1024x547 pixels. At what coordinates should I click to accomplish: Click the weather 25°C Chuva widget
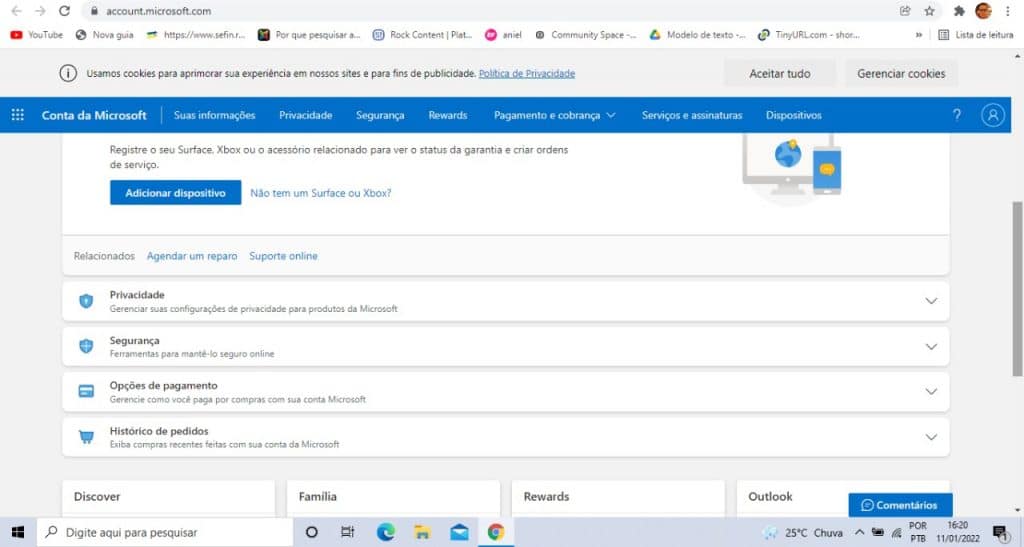pyautogui.click(x=803, y=533)
